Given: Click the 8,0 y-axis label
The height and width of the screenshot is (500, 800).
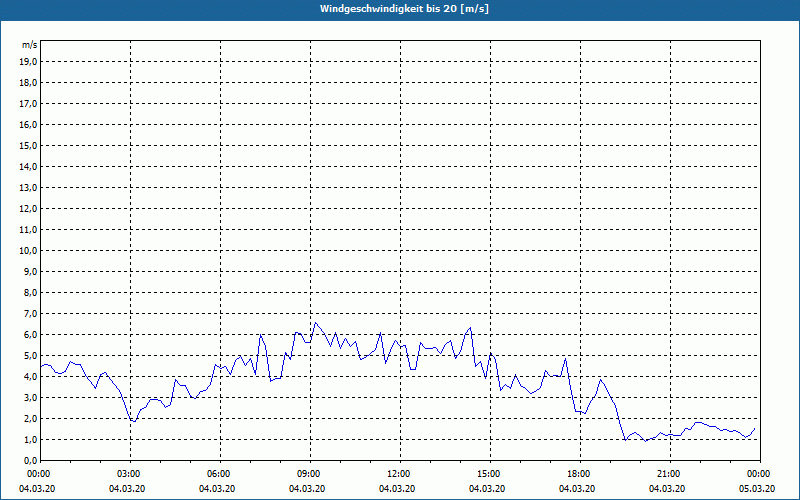Looking at the screenshot, I should 30,292.
